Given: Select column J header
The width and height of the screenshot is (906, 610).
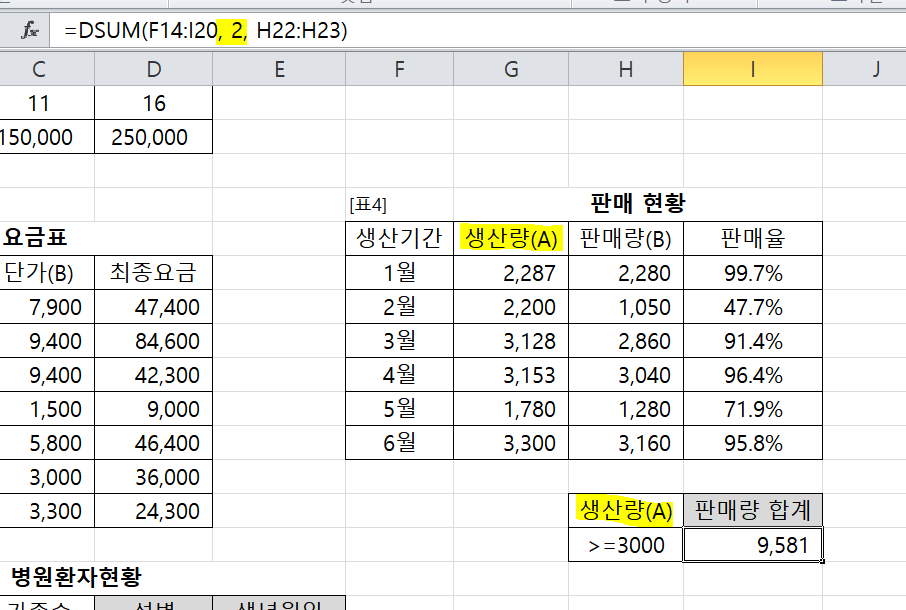Looking at the screenshot, I should pos(875,69).
